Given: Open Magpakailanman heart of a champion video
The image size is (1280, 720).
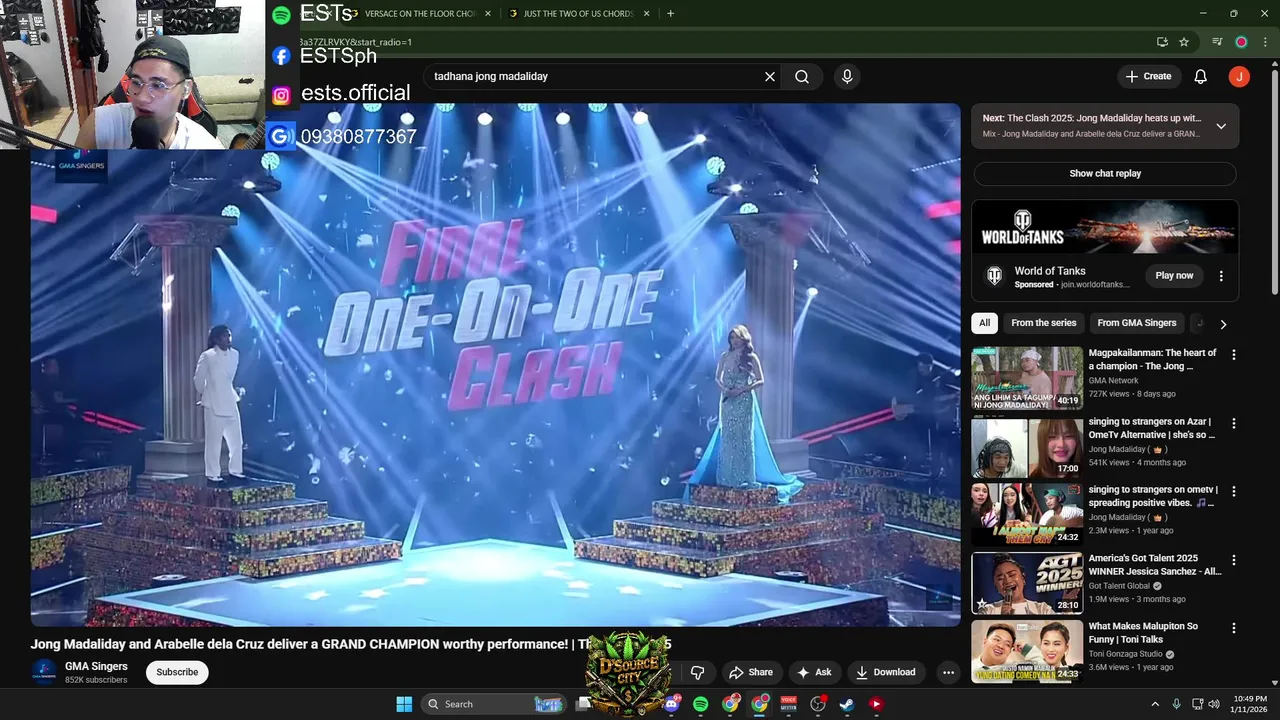Looking at the screenshot, I should tap(1027, 378).
